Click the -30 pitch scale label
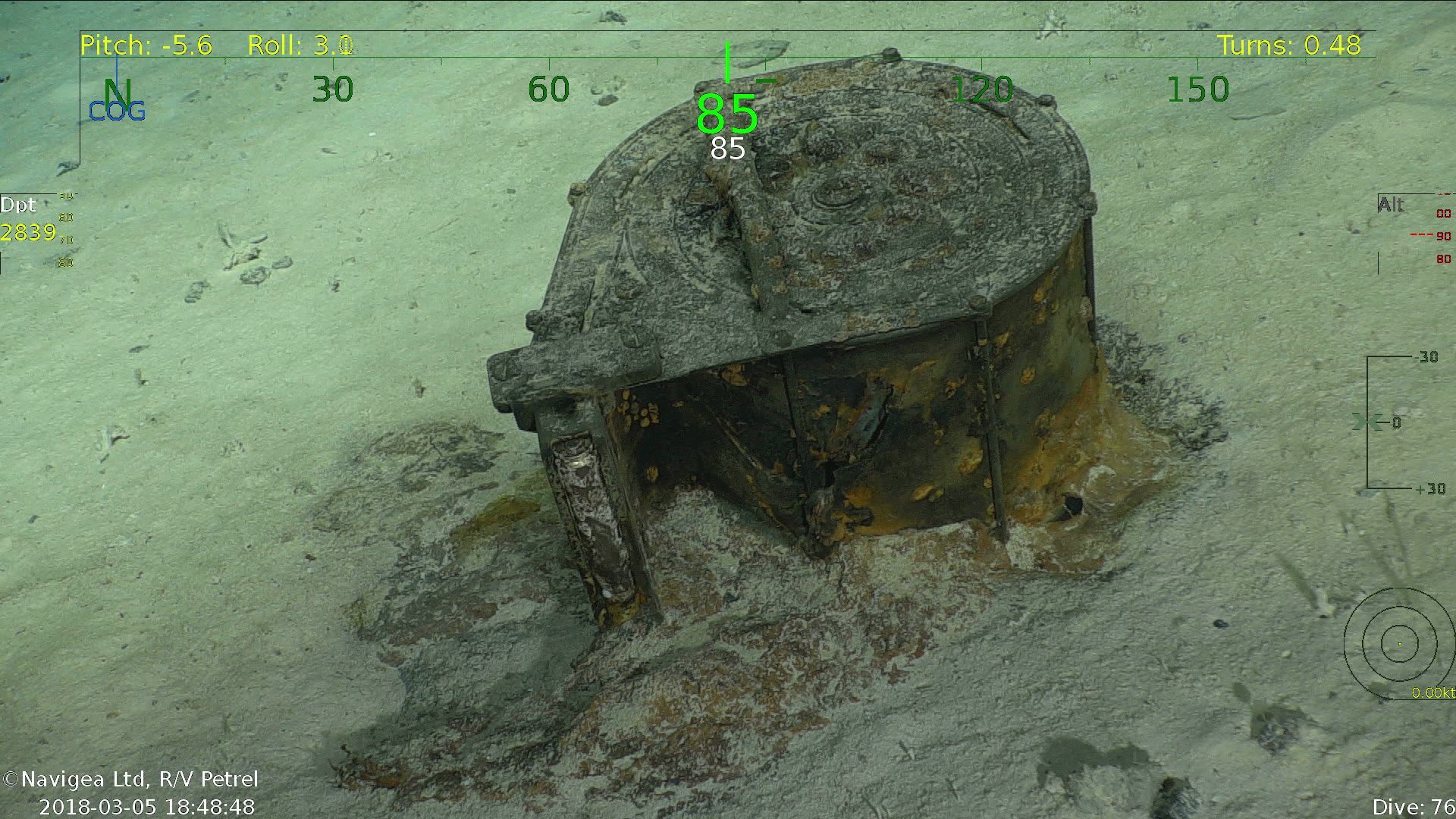Screen dimensions: 1456x819 1426,356
